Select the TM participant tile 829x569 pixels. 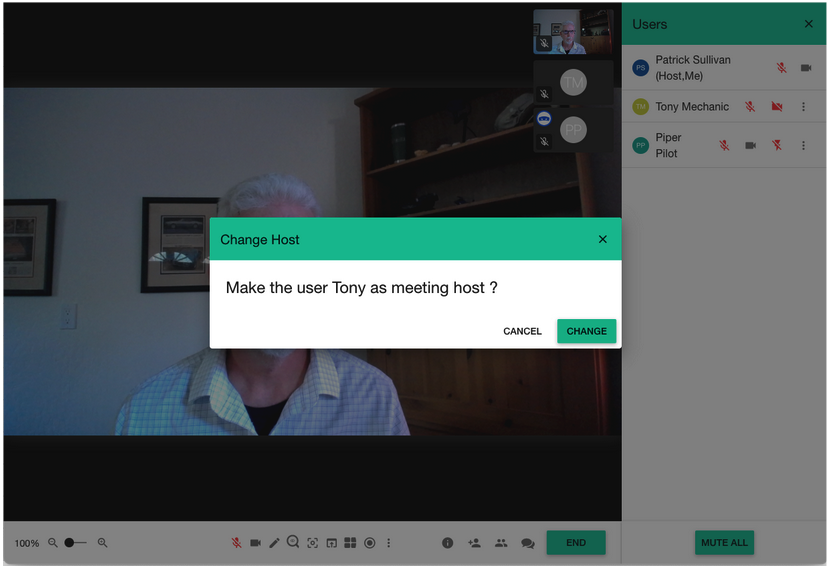573,82
